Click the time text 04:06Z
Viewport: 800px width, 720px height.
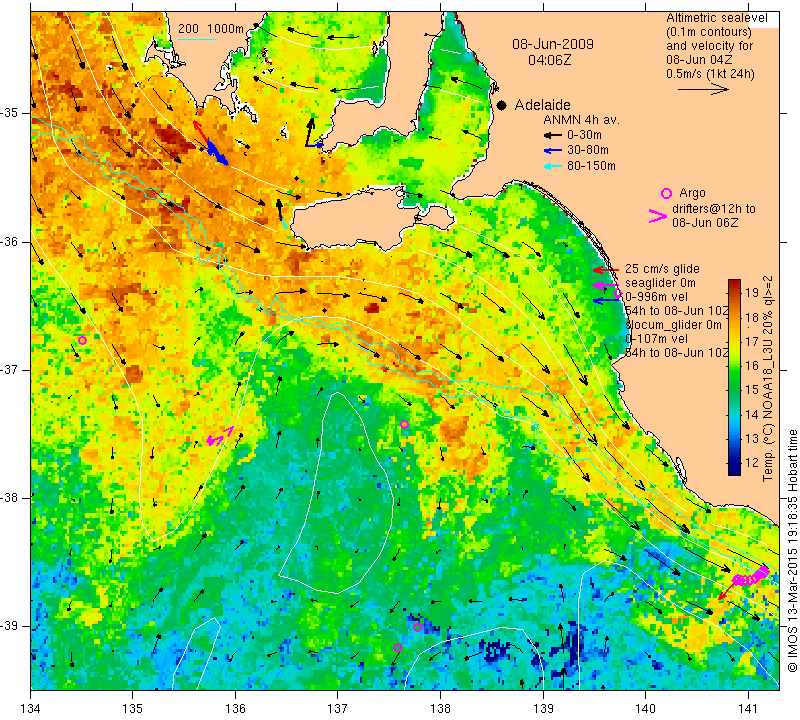click(549, 60)
